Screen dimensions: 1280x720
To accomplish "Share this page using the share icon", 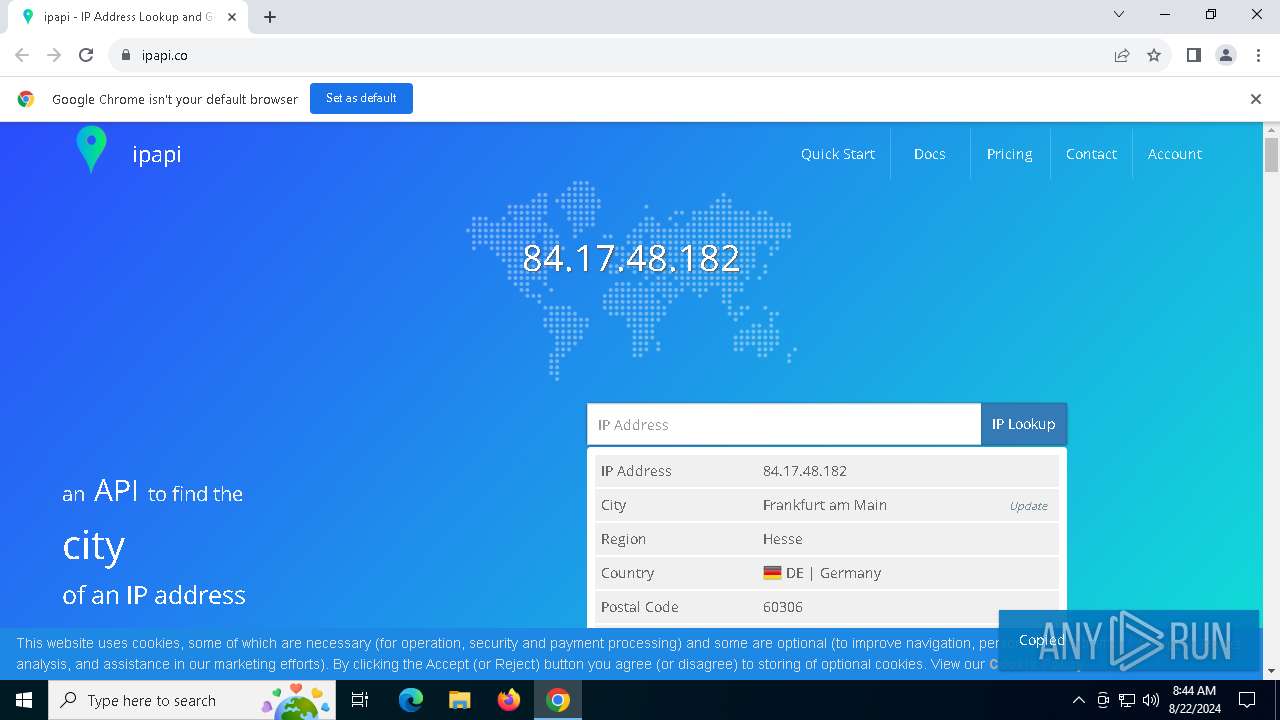I will coord(1122,55).
